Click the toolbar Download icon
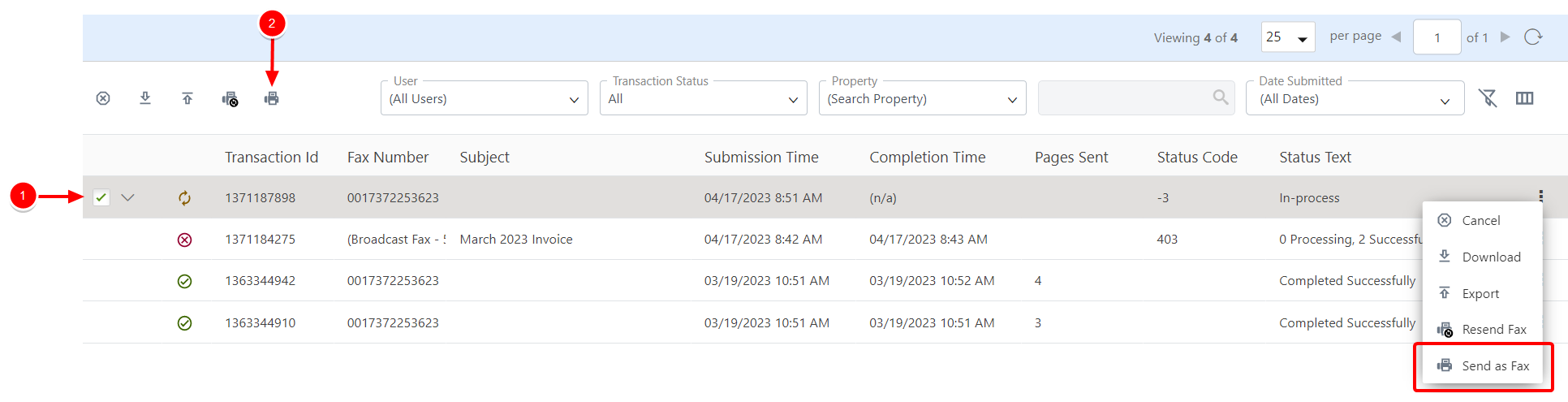Image resolution: width=1568 pixels, height=402 pixels. click(145, 98)
